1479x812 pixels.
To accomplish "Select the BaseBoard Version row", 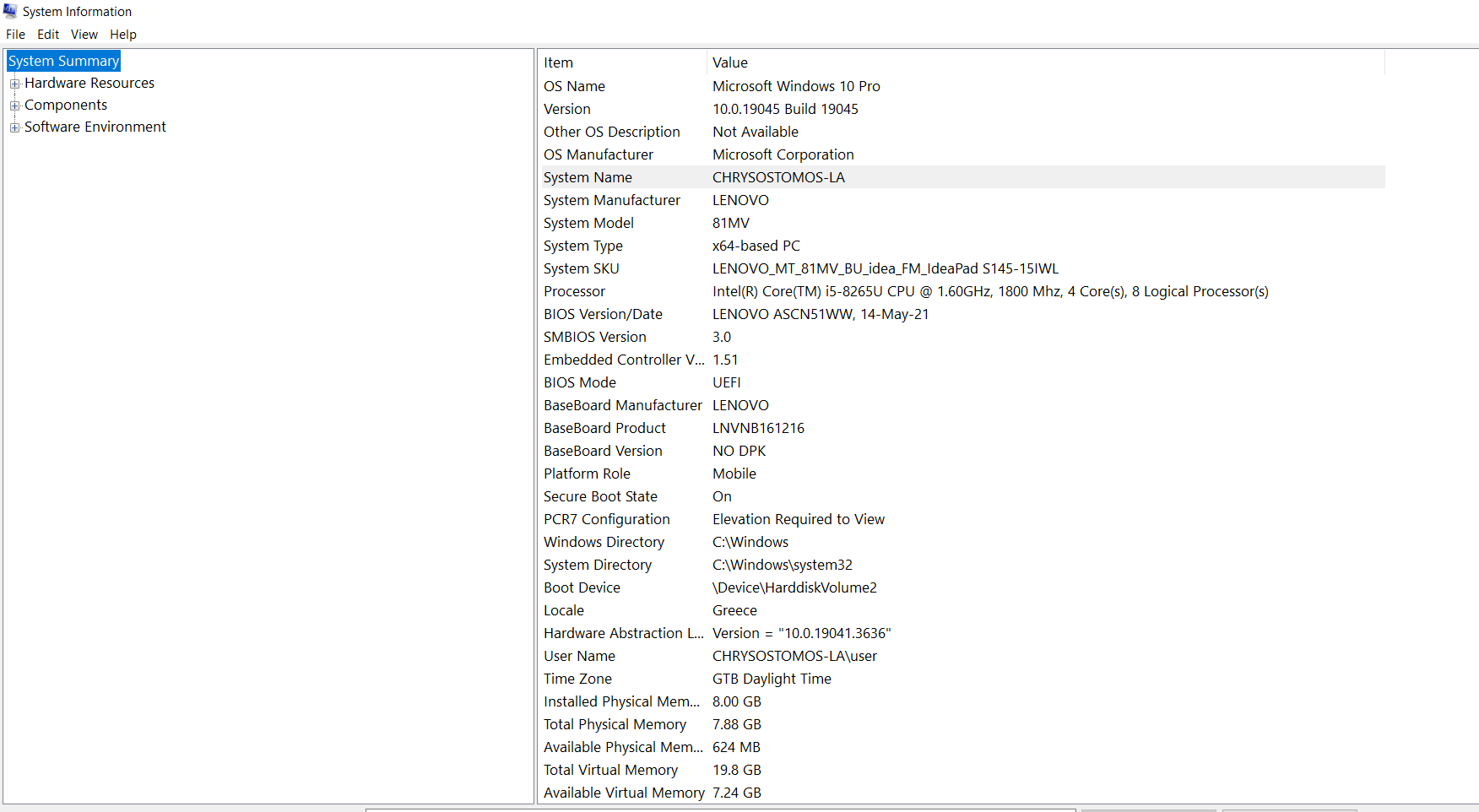I will point(962,451).
